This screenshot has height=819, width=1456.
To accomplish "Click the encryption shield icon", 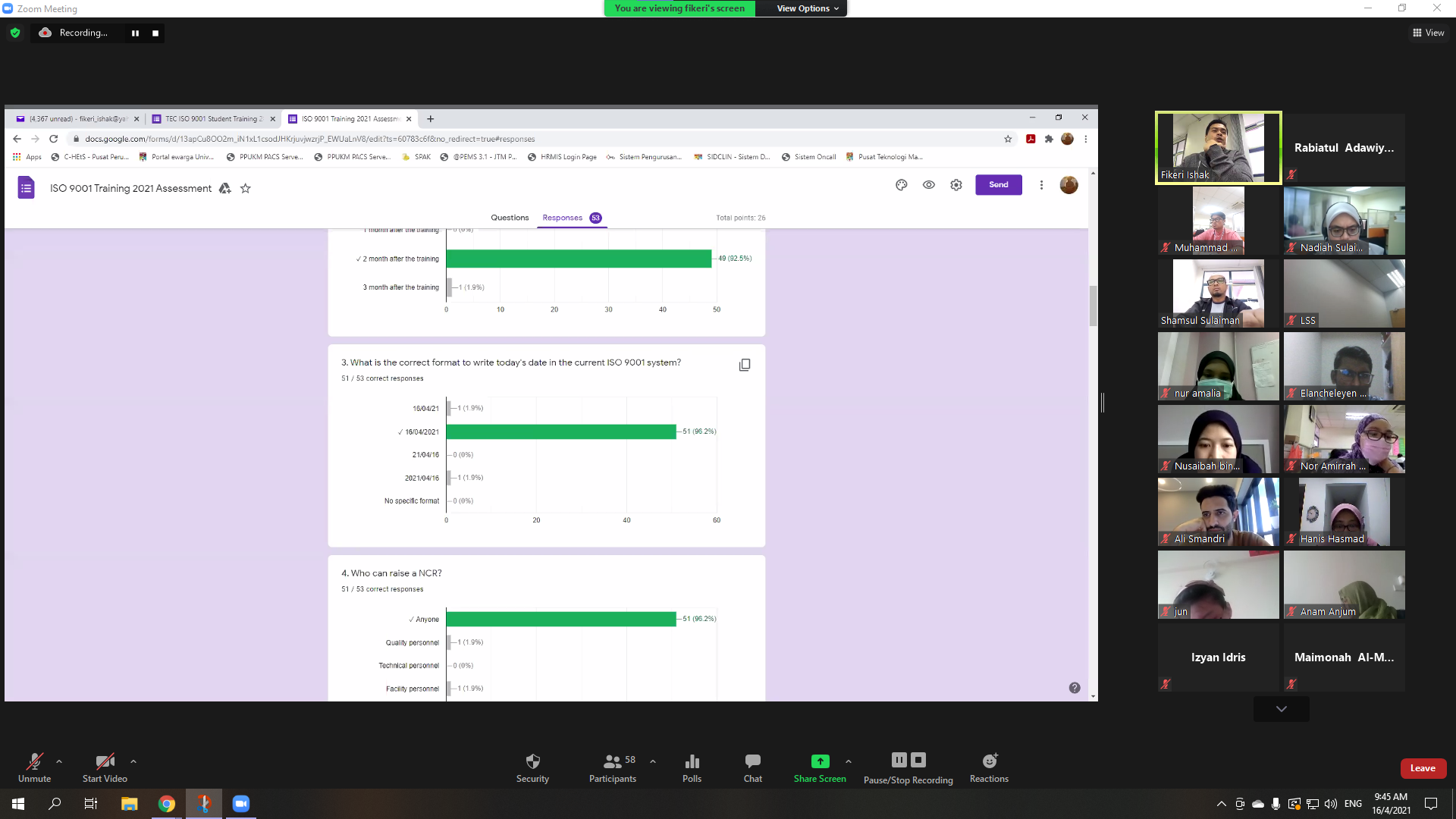I will 15,33.
